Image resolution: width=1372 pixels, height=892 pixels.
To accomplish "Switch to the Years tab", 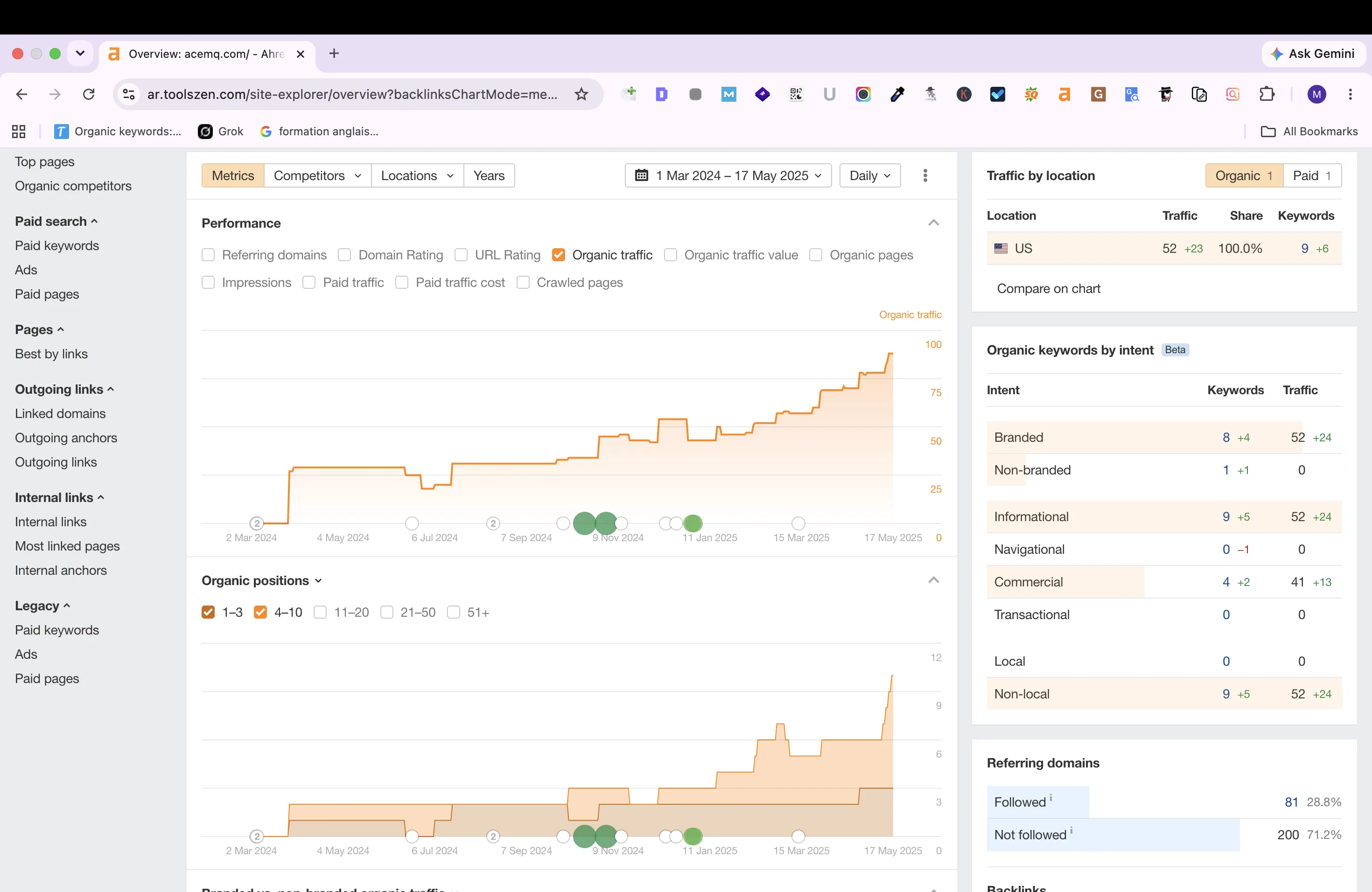I will [x=489, y=175].
